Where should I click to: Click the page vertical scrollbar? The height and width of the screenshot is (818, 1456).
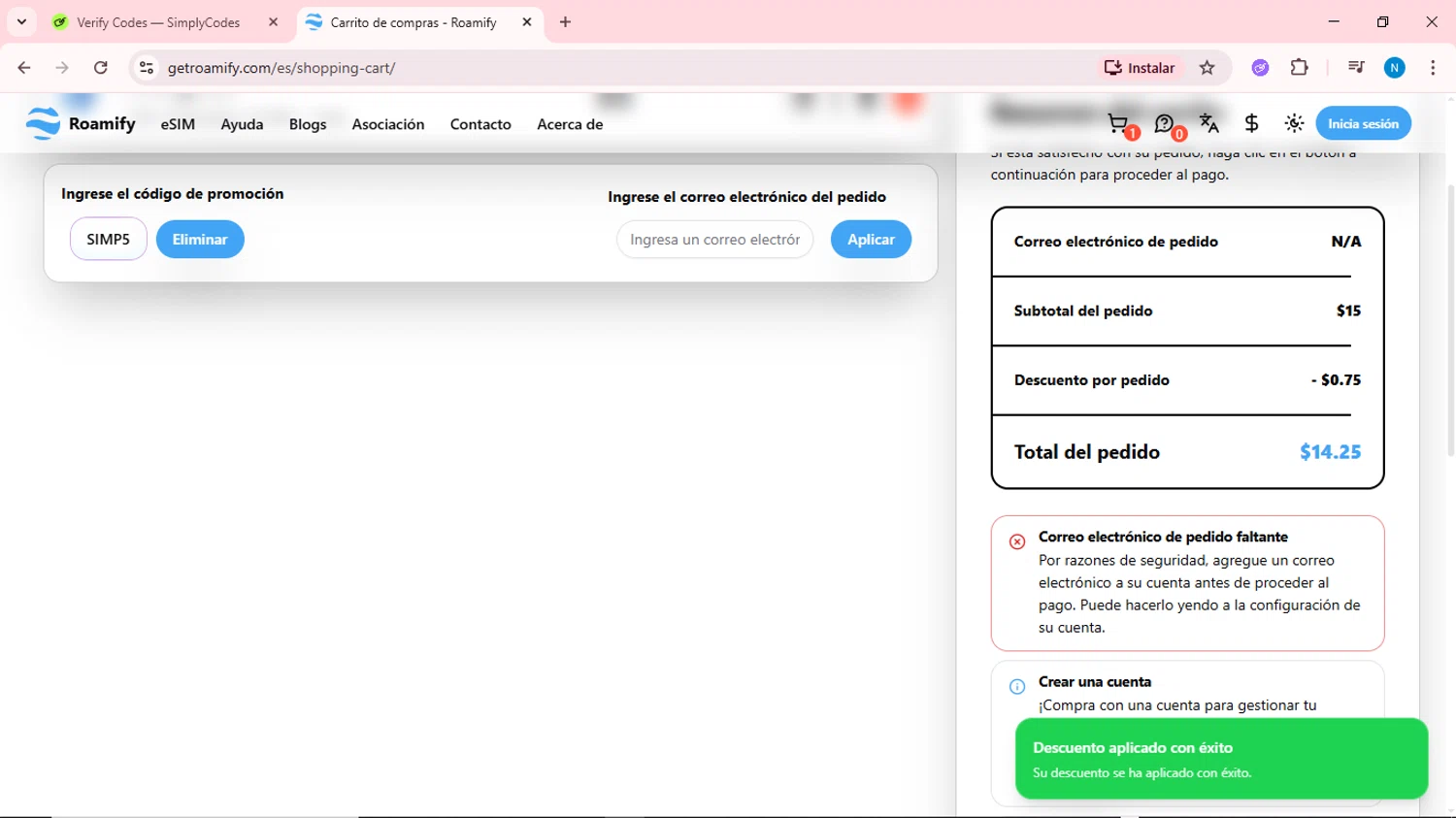tap(1449, 320)
